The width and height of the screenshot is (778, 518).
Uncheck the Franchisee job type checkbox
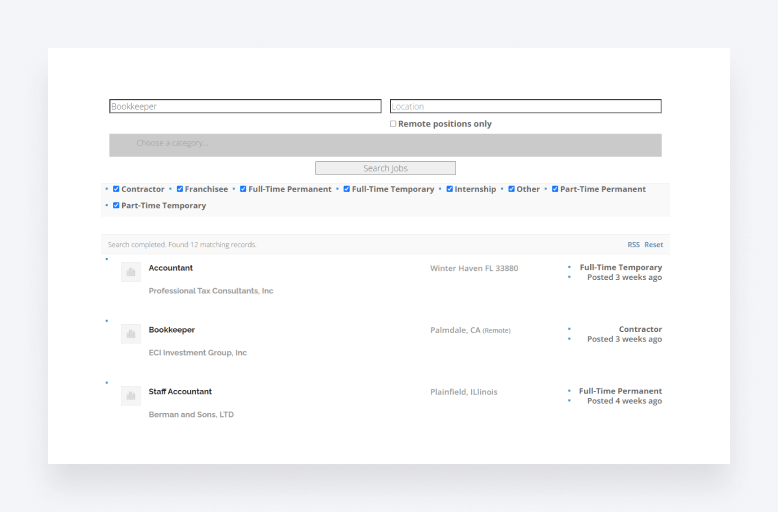coord(180,189)
